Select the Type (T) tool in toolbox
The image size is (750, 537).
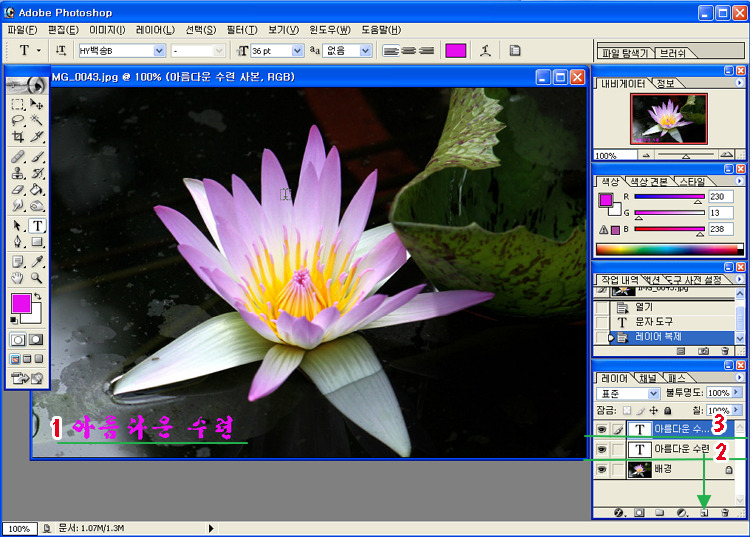click(36, 226)
